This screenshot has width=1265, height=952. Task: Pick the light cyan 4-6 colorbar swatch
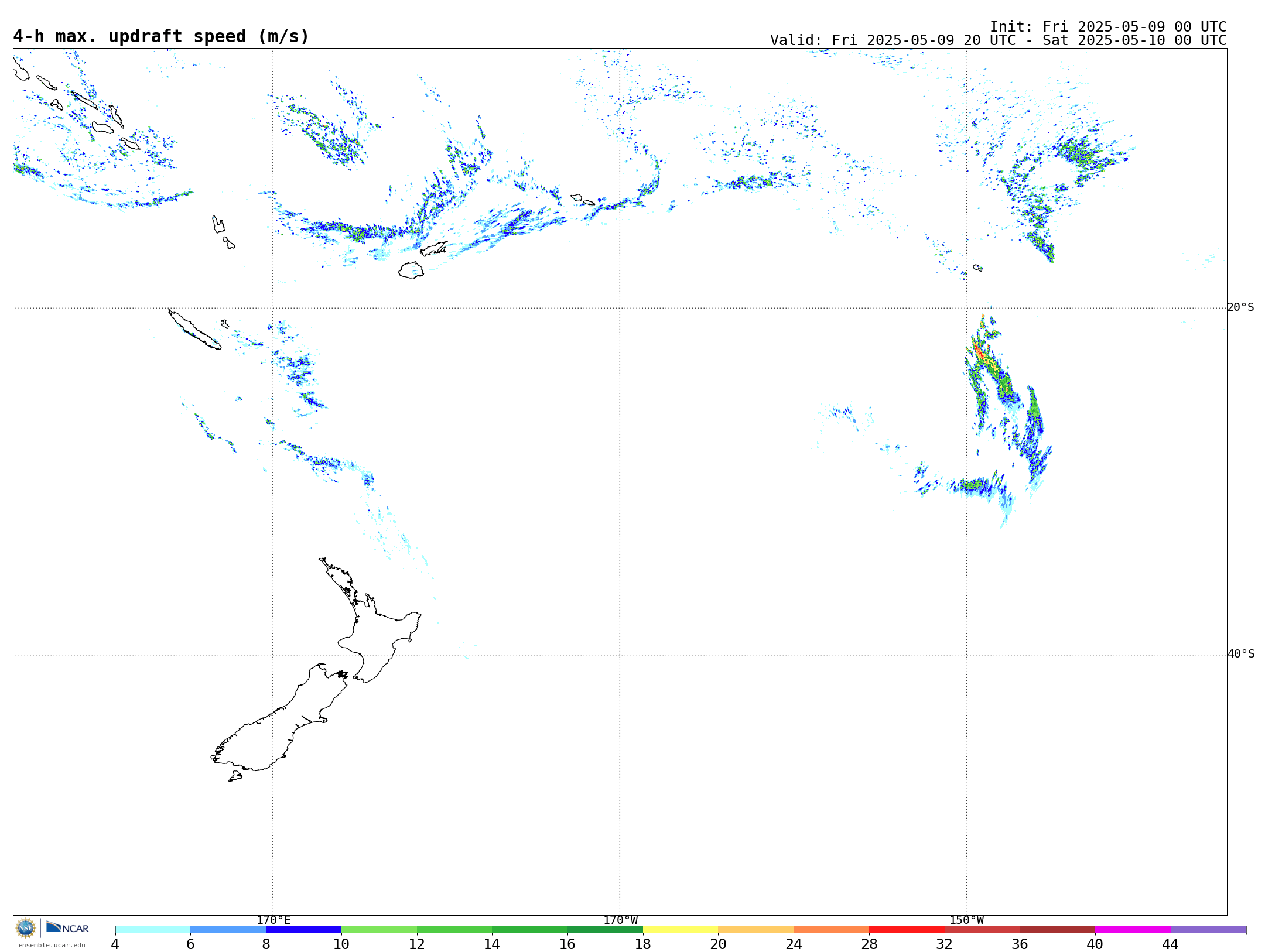[x=153, y=930]
